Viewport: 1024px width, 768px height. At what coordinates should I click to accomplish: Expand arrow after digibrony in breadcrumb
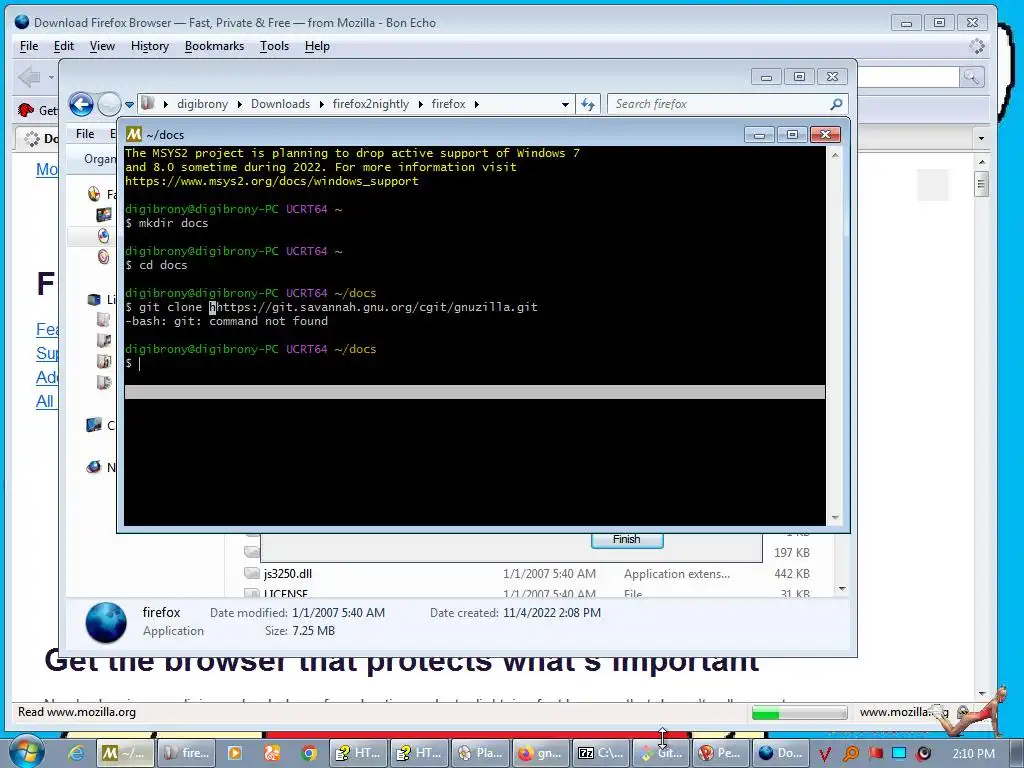tap(240, 104)
